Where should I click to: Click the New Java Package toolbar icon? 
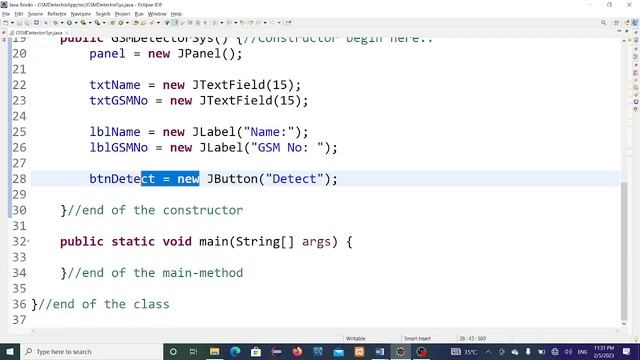click(112, 23)
